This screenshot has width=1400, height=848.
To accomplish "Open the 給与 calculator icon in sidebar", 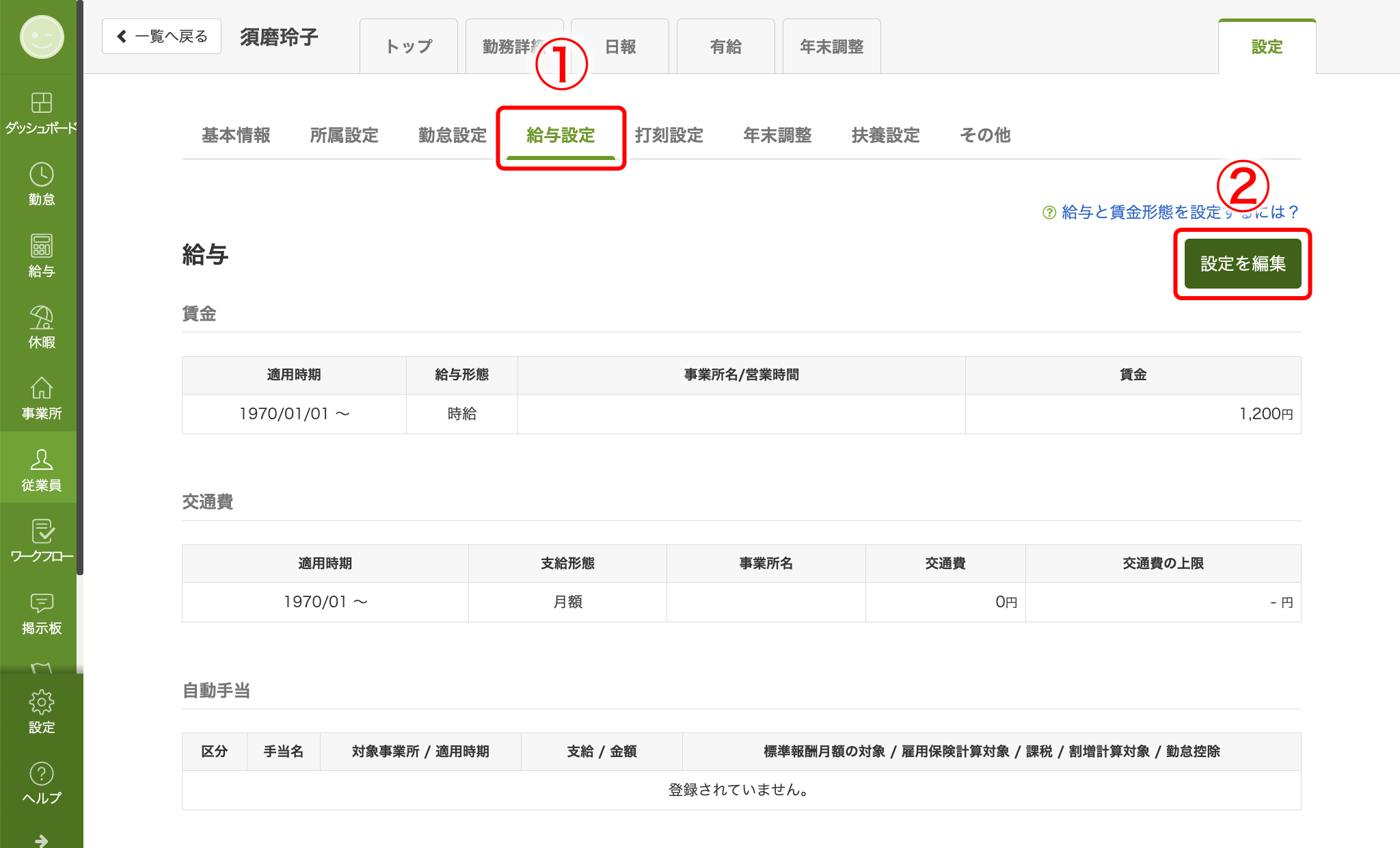I will point(41,246).
